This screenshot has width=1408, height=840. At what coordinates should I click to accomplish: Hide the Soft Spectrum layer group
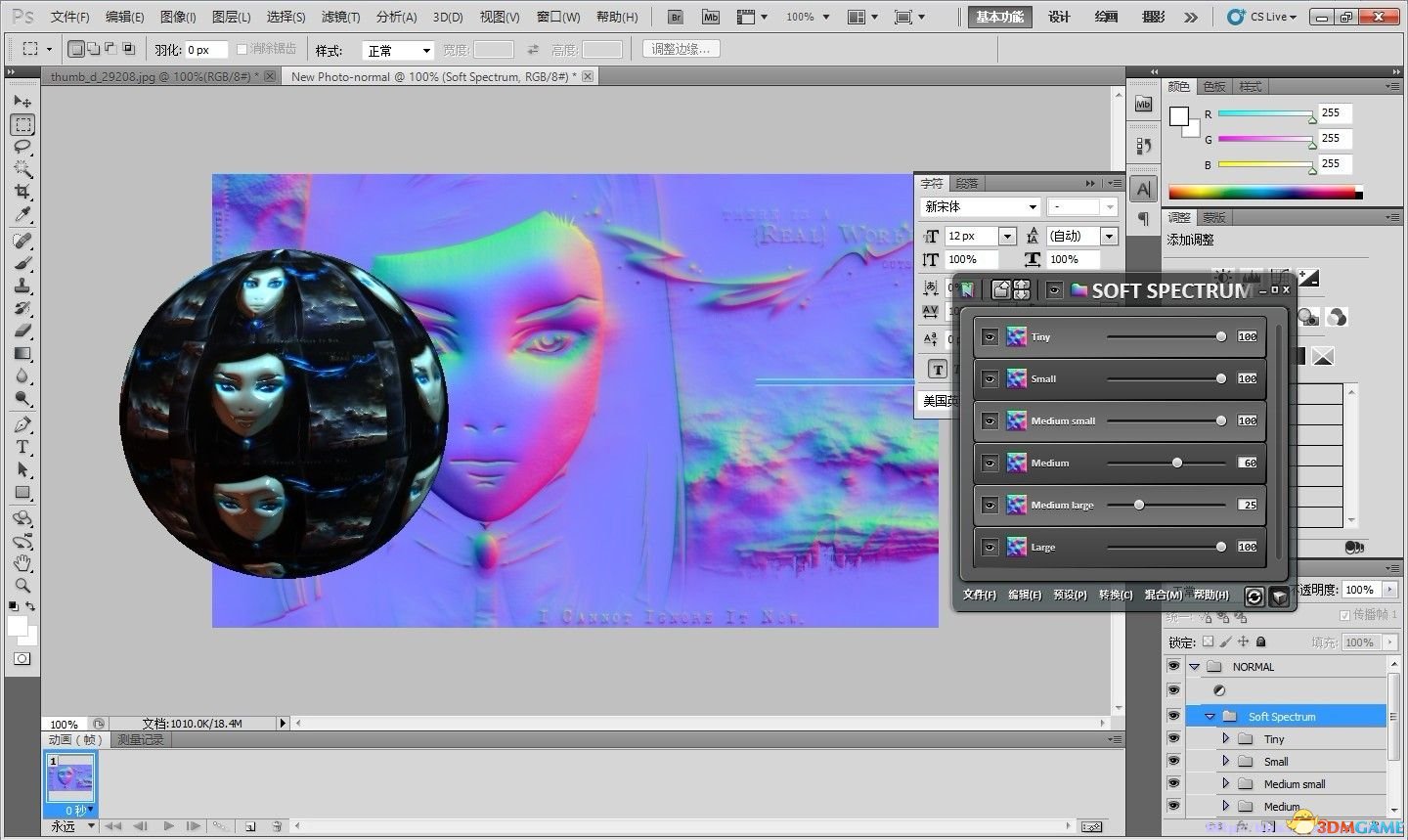pos(1173,716)
